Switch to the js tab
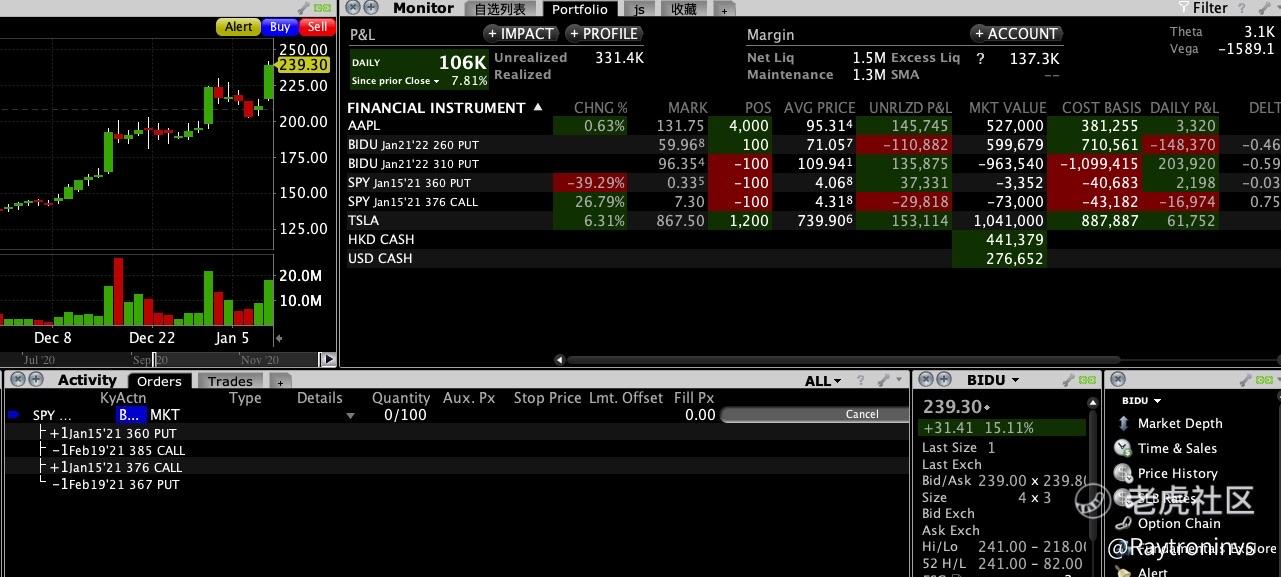This screenshot has width=1281, height=577. (639, 9)
